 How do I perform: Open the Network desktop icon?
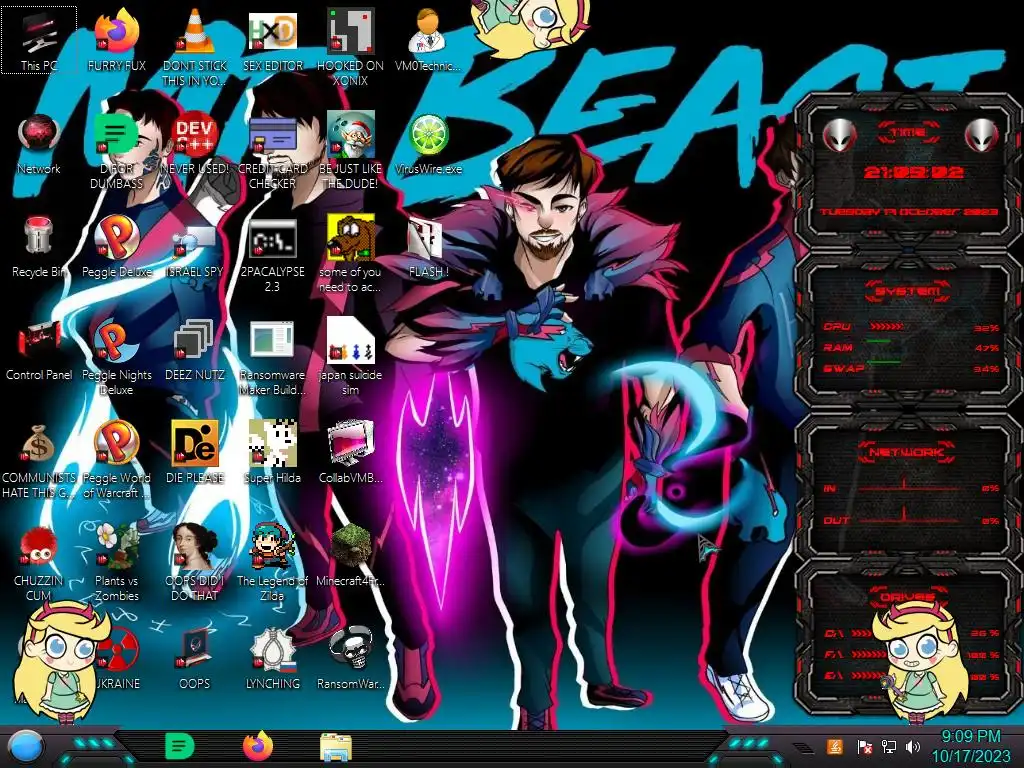coord(39,144)
